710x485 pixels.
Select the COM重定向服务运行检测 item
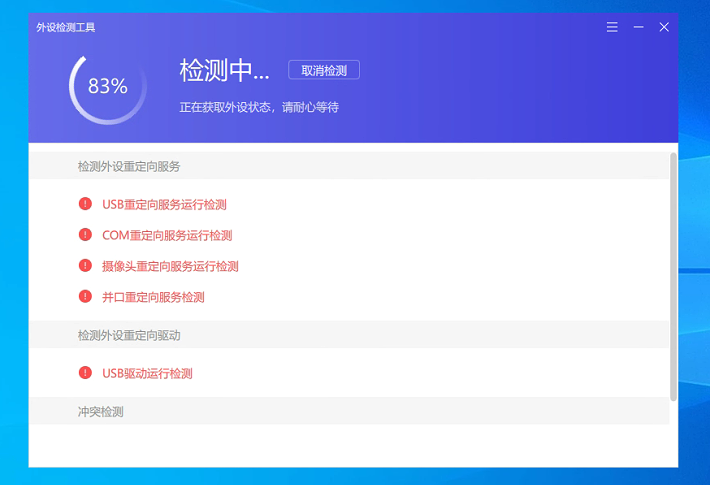coord(167,235)
